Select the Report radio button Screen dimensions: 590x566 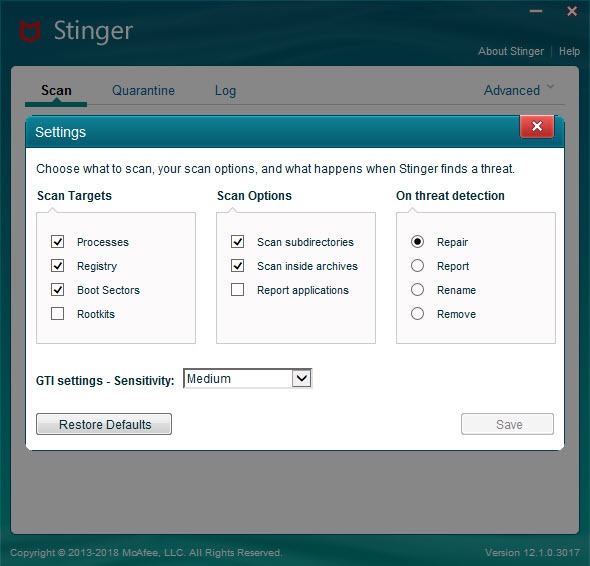[x=417, y=266]
